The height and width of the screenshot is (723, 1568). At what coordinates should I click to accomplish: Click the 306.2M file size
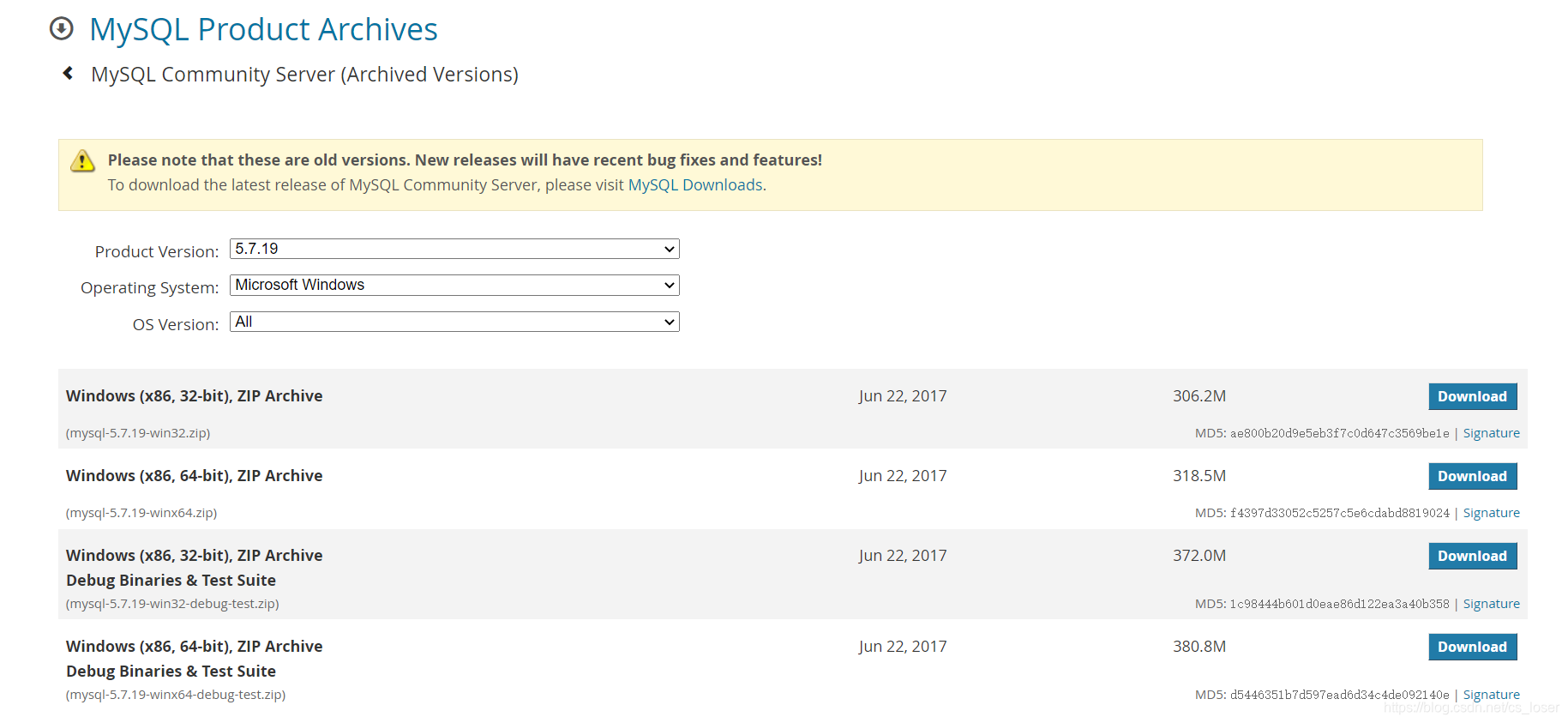pos(1199,396)
